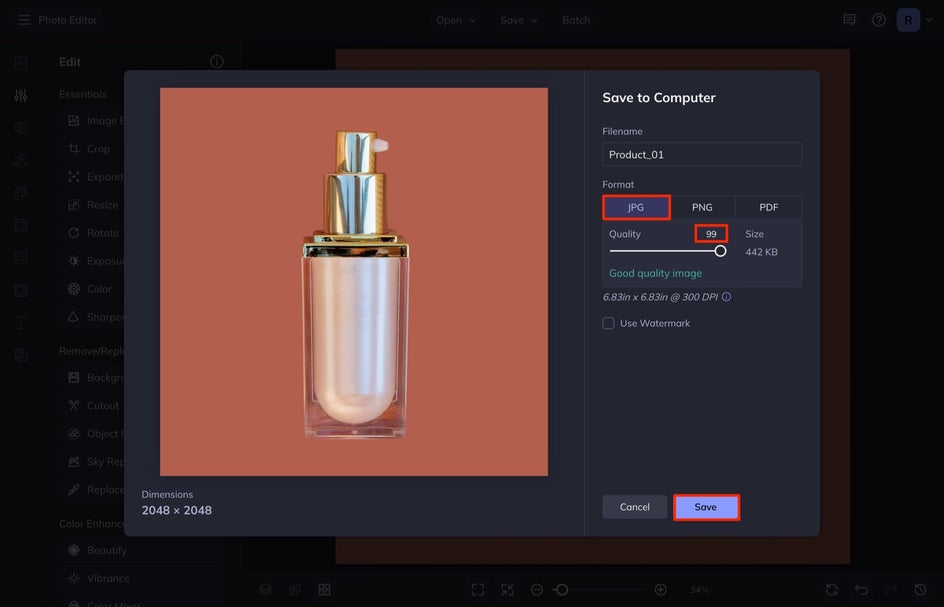944x607 pixels.
Task: Select the PDF format option
Action: tap(769, 207)
